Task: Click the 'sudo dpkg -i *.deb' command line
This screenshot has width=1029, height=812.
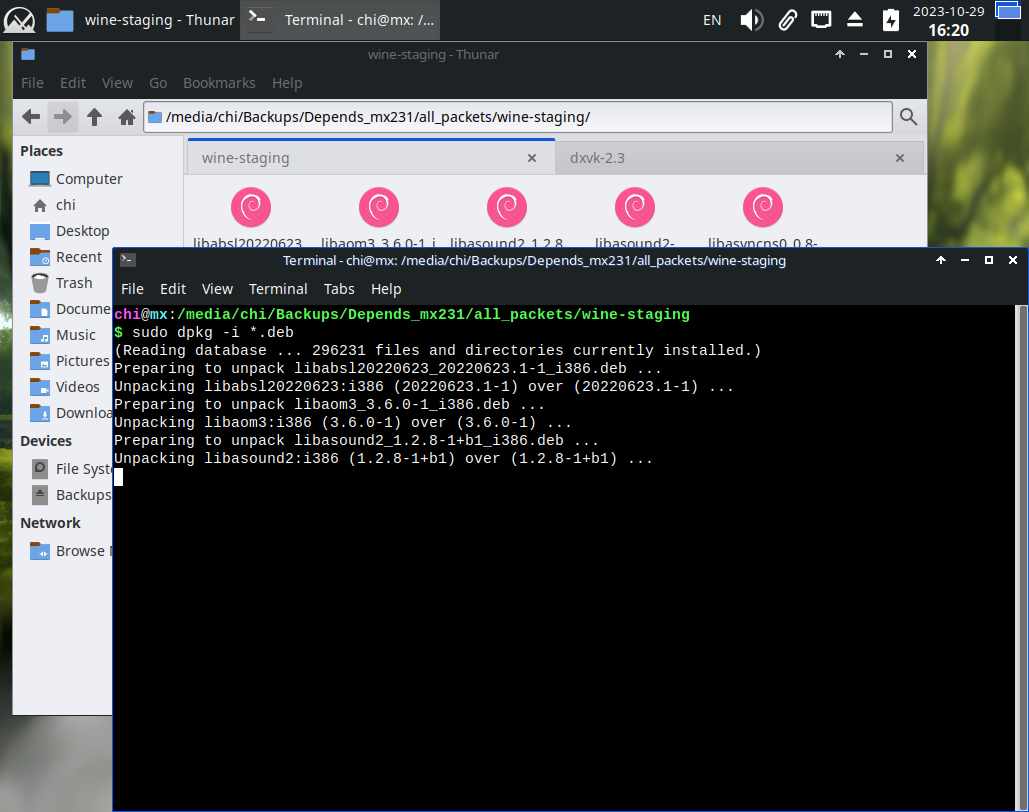Action: [x=213, y=332]
